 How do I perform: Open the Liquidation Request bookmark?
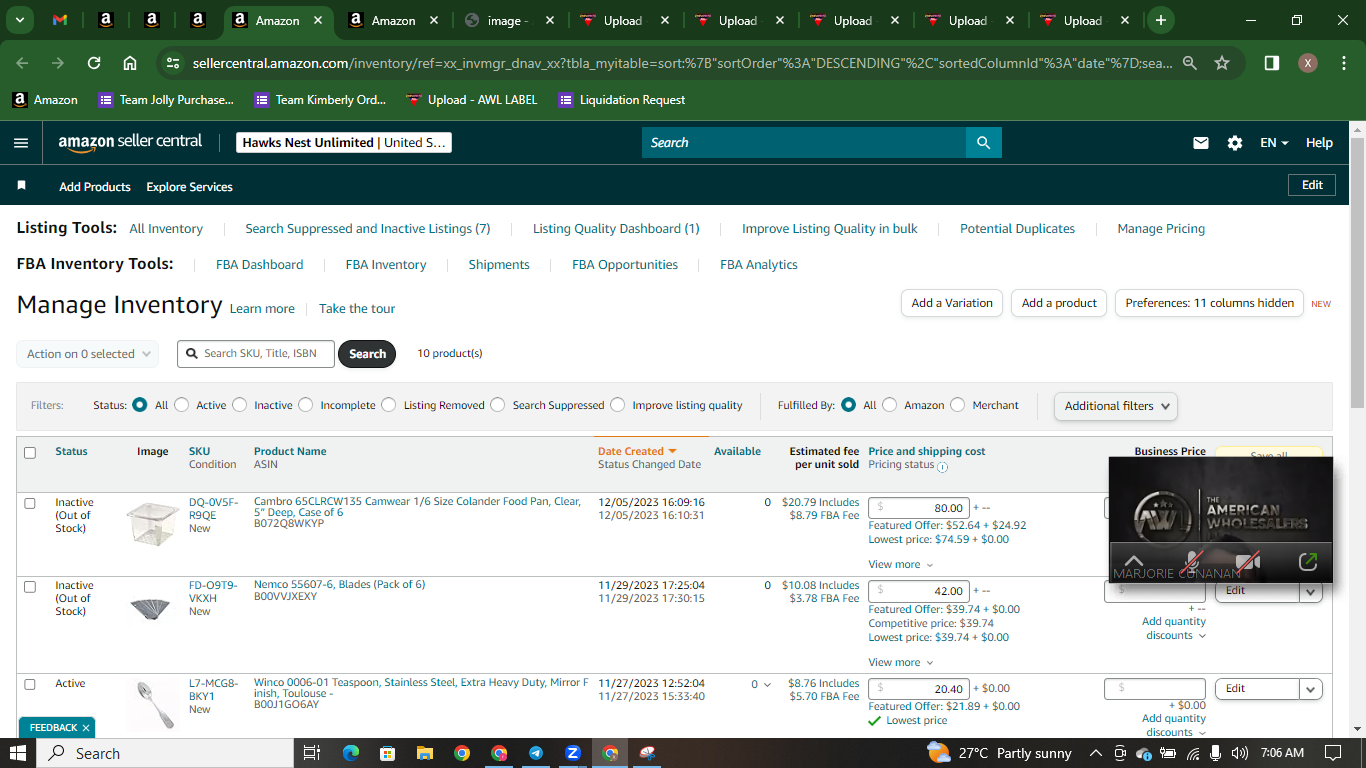coord(622,100)
